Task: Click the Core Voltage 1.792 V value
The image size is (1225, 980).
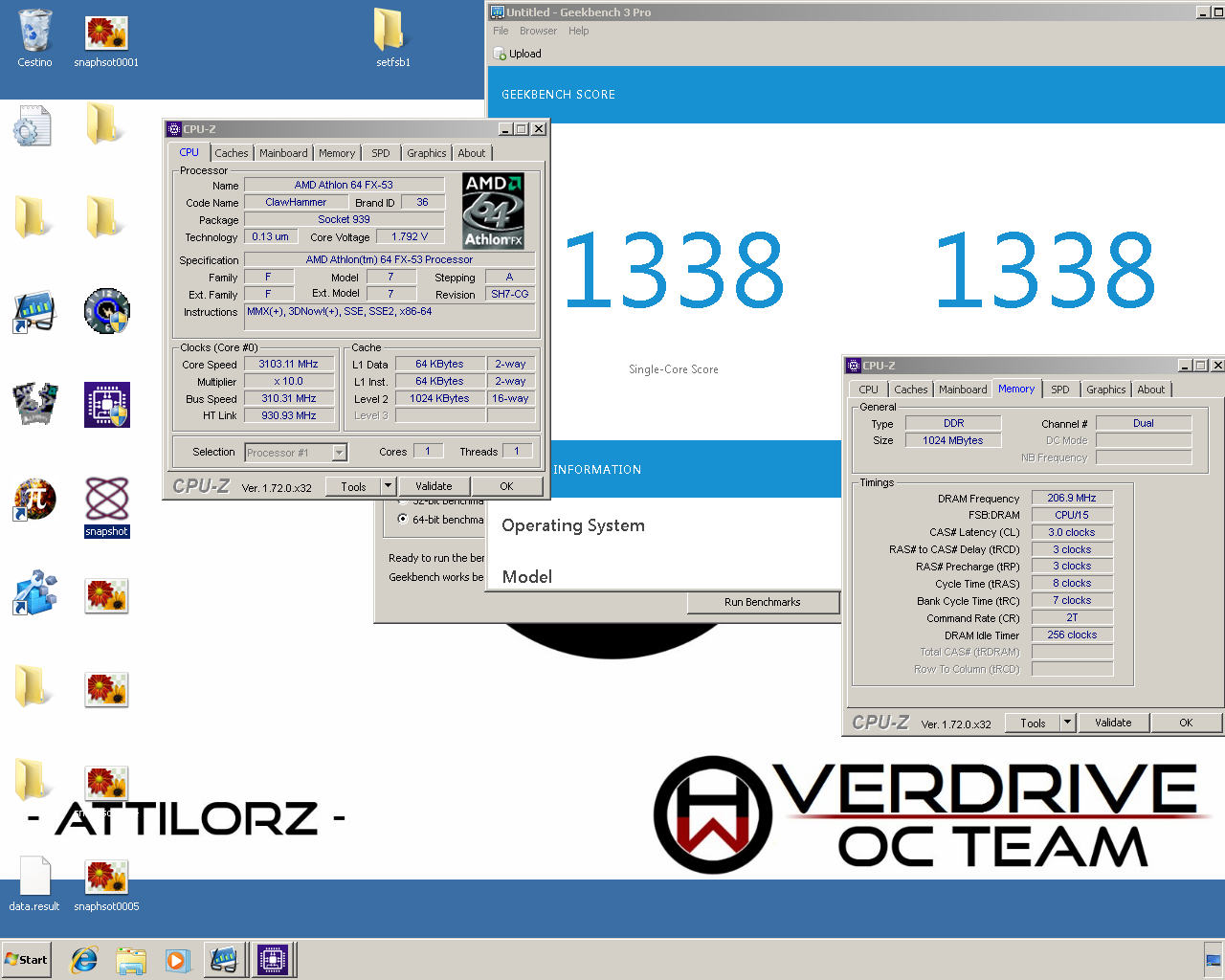Action: (410, 236)
